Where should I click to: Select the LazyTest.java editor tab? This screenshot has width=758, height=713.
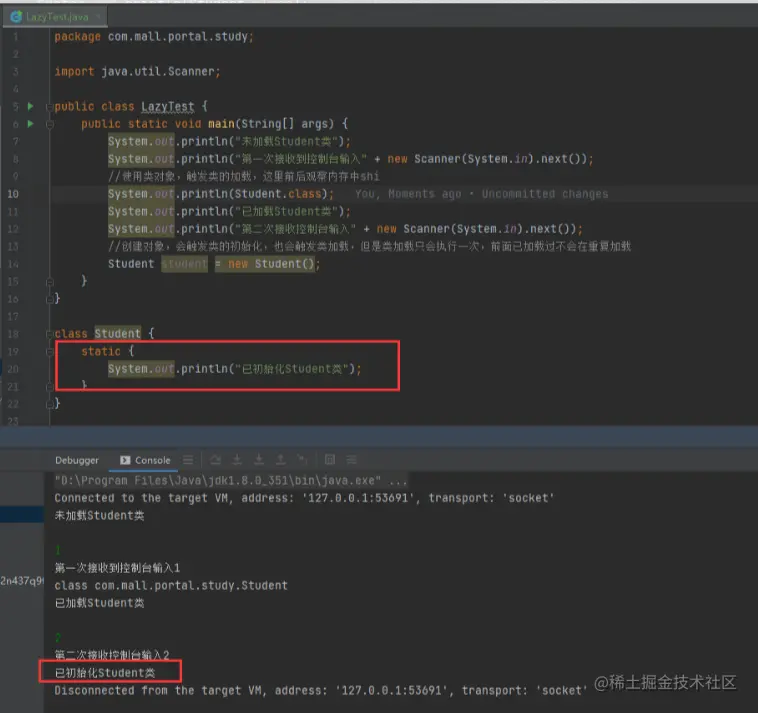coord(56,17)
